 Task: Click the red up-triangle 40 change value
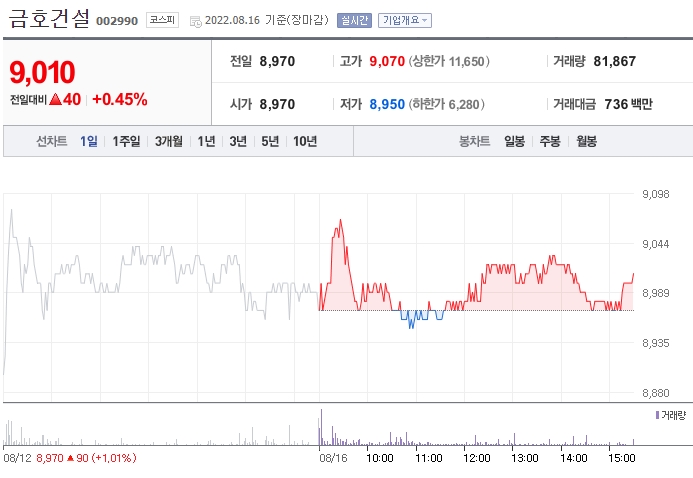(65, 99)
